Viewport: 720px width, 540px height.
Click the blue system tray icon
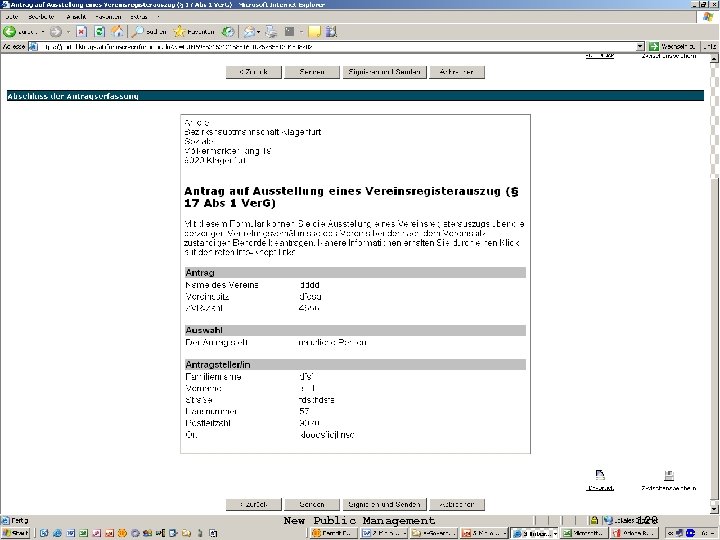690,533
